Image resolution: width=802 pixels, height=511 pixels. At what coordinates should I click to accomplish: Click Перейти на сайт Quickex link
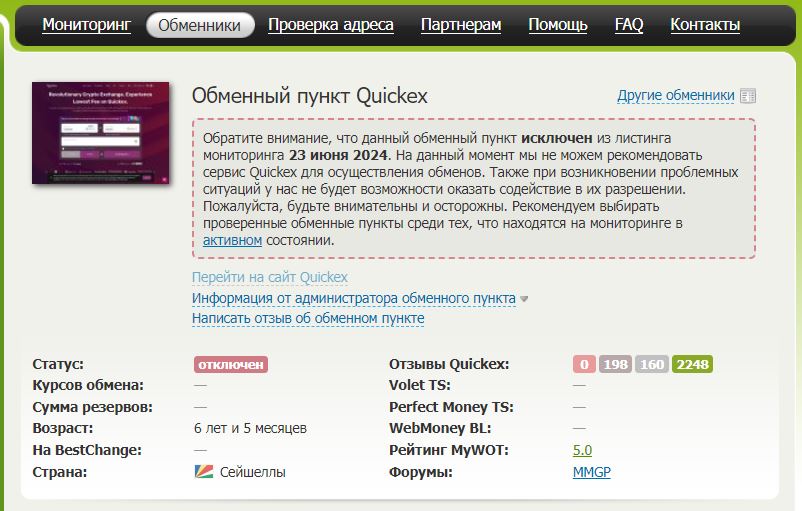[270, 277]
